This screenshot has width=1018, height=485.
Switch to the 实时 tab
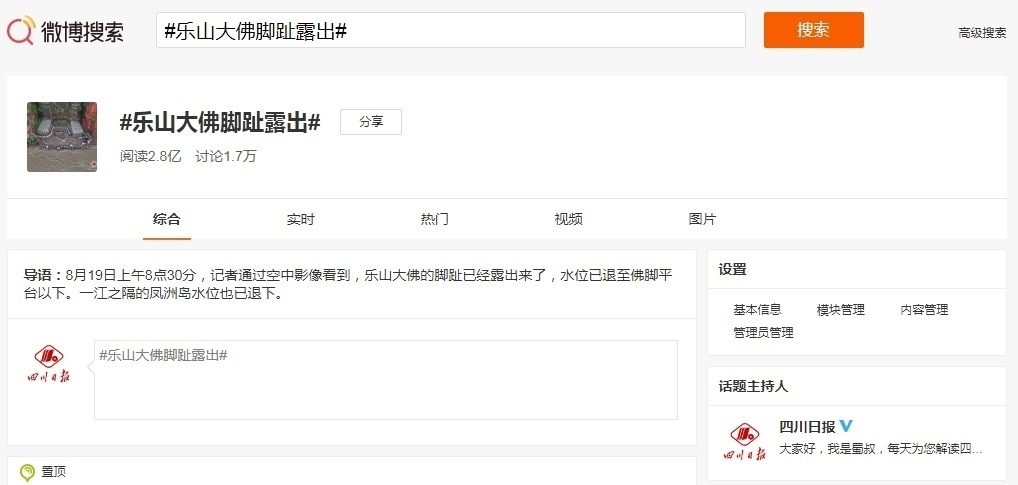coord(300,219)
